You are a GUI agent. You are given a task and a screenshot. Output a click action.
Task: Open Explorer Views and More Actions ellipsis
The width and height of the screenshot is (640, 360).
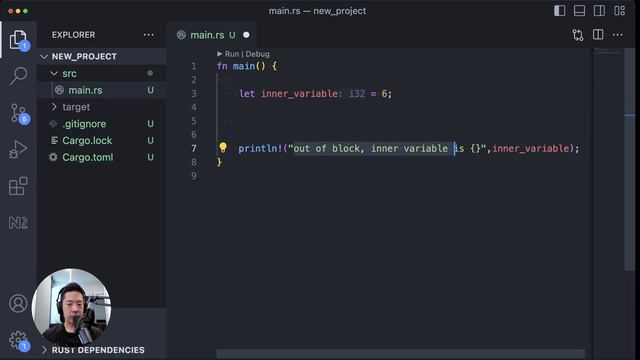[x=149, y=35]
